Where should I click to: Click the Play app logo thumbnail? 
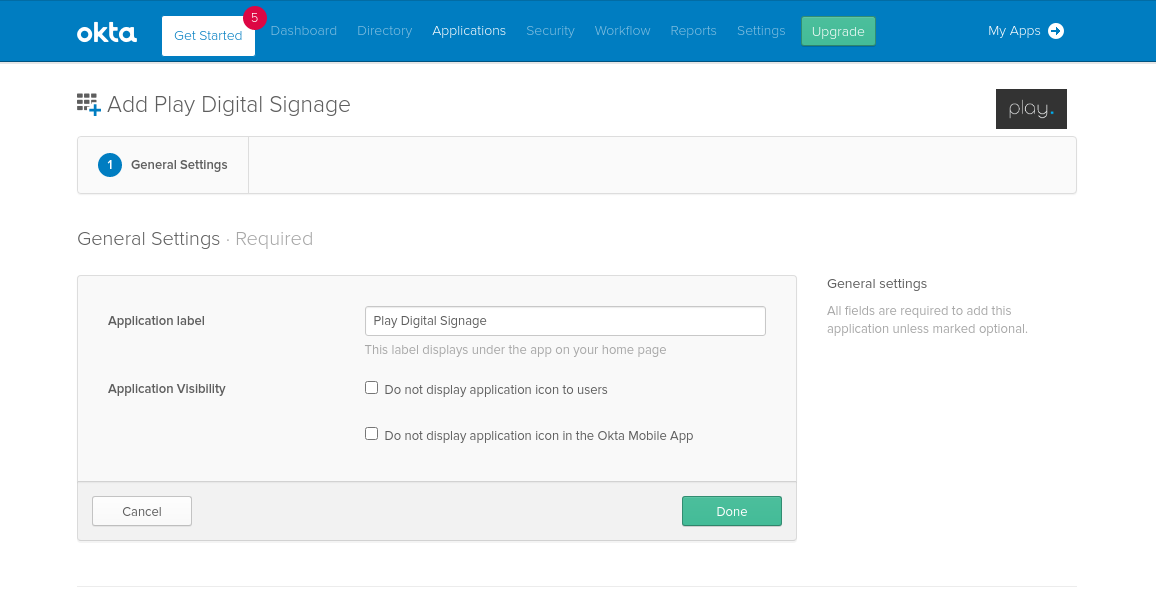click(1031, 109)
